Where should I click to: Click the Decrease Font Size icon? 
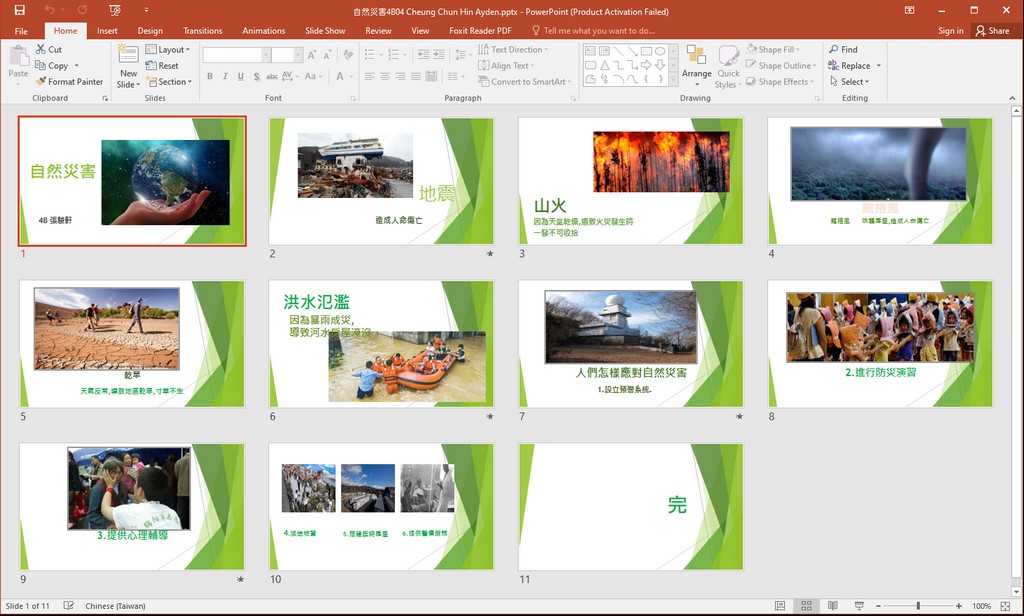coord(327,55)
